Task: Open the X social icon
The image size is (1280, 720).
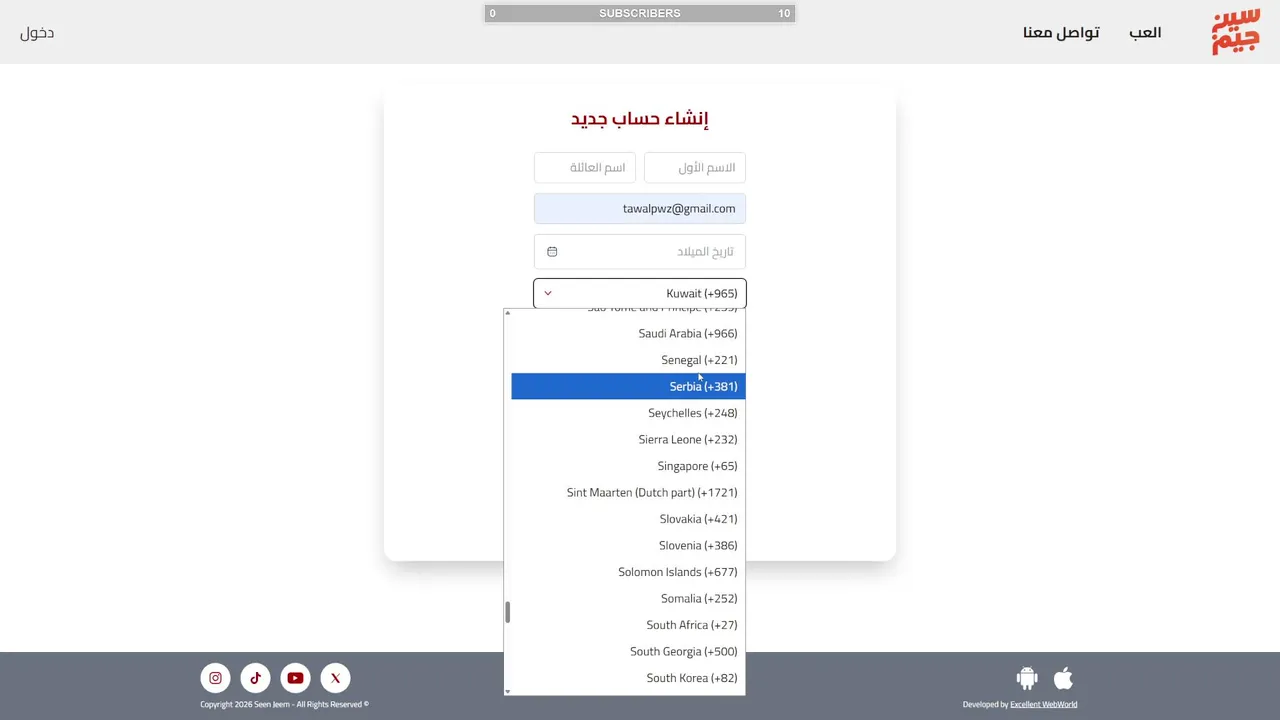Action: 335,678
